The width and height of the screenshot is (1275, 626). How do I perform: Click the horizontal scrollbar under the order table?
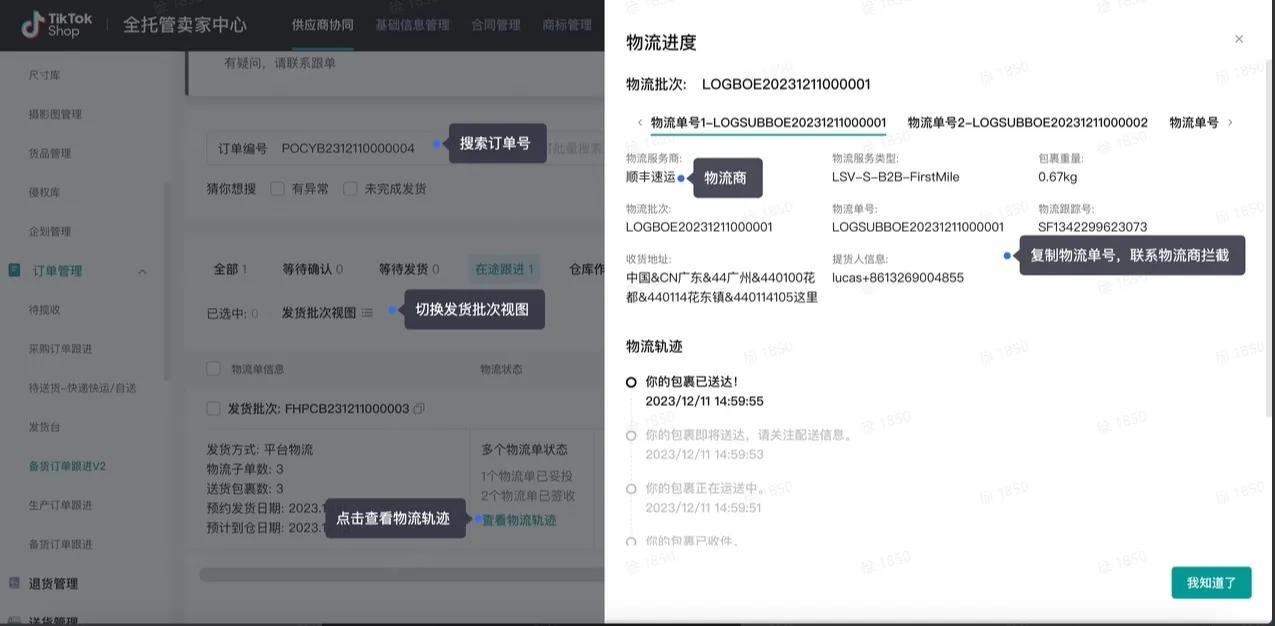point(400,575)
